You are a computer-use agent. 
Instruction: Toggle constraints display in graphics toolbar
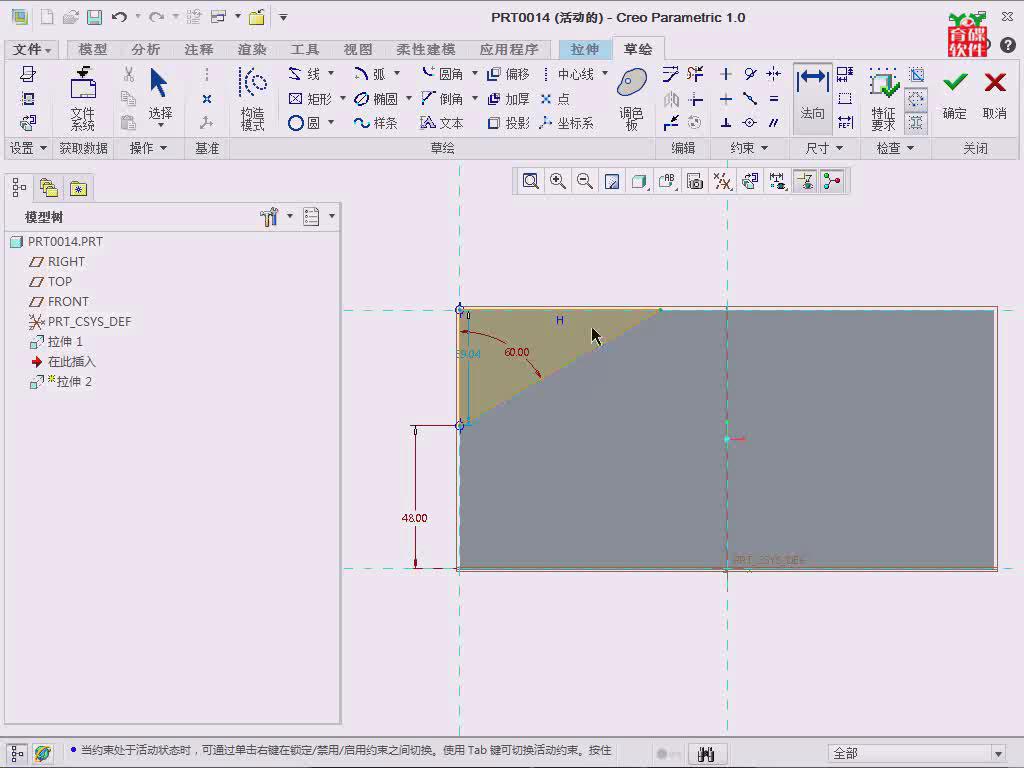coord(805,181)
